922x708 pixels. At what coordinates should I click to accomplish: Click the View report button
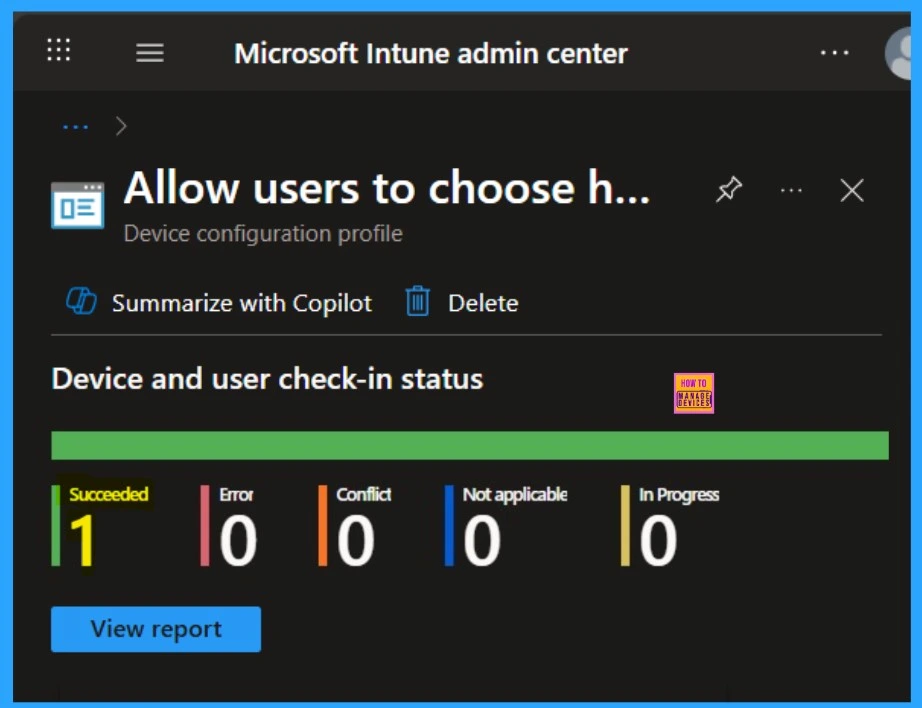point(156,629)
